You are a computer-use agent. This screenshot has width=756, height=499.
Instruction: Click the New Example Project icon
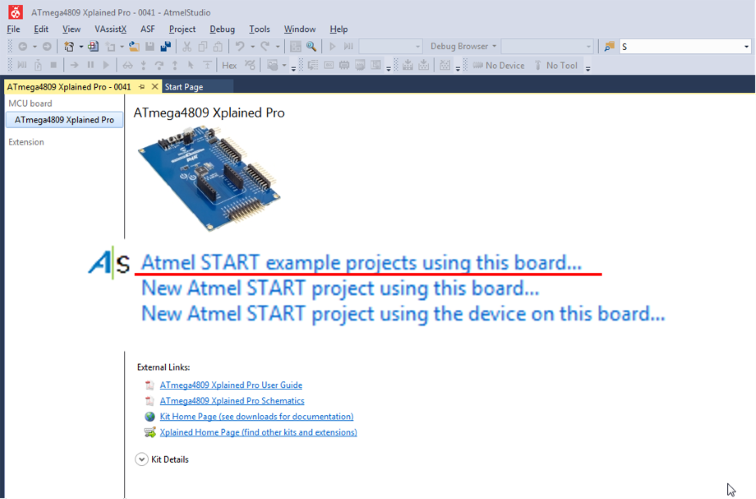93,46
